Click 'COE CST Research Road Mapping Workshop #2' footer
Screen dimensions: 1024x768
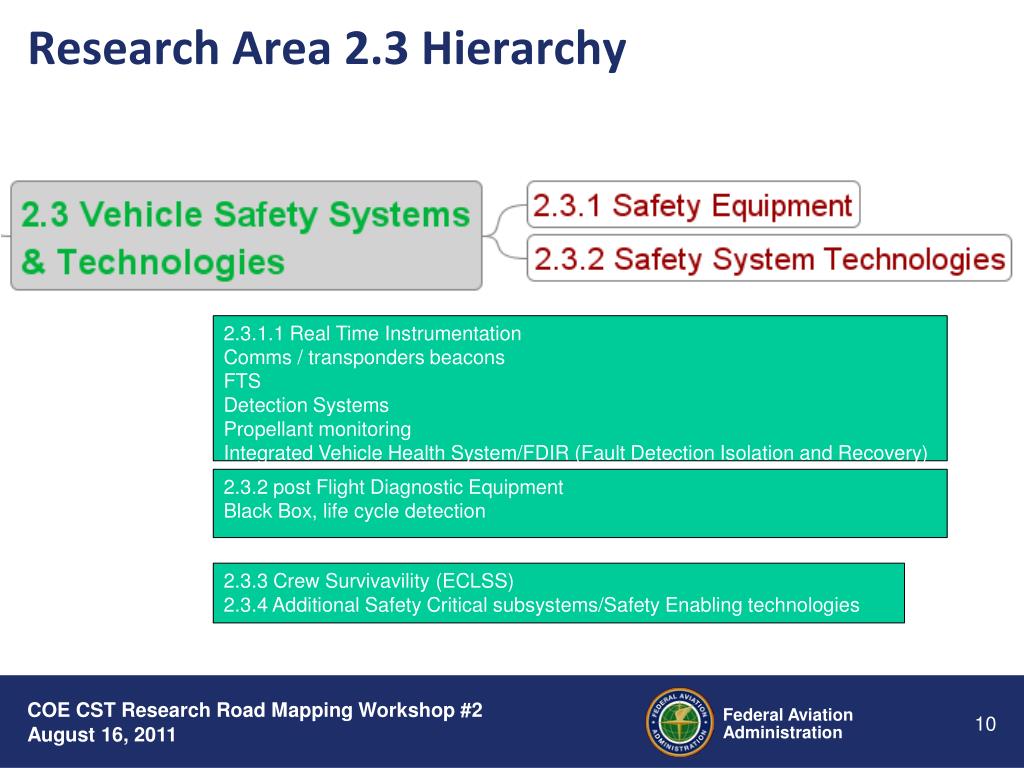click(x=255, y=710)
